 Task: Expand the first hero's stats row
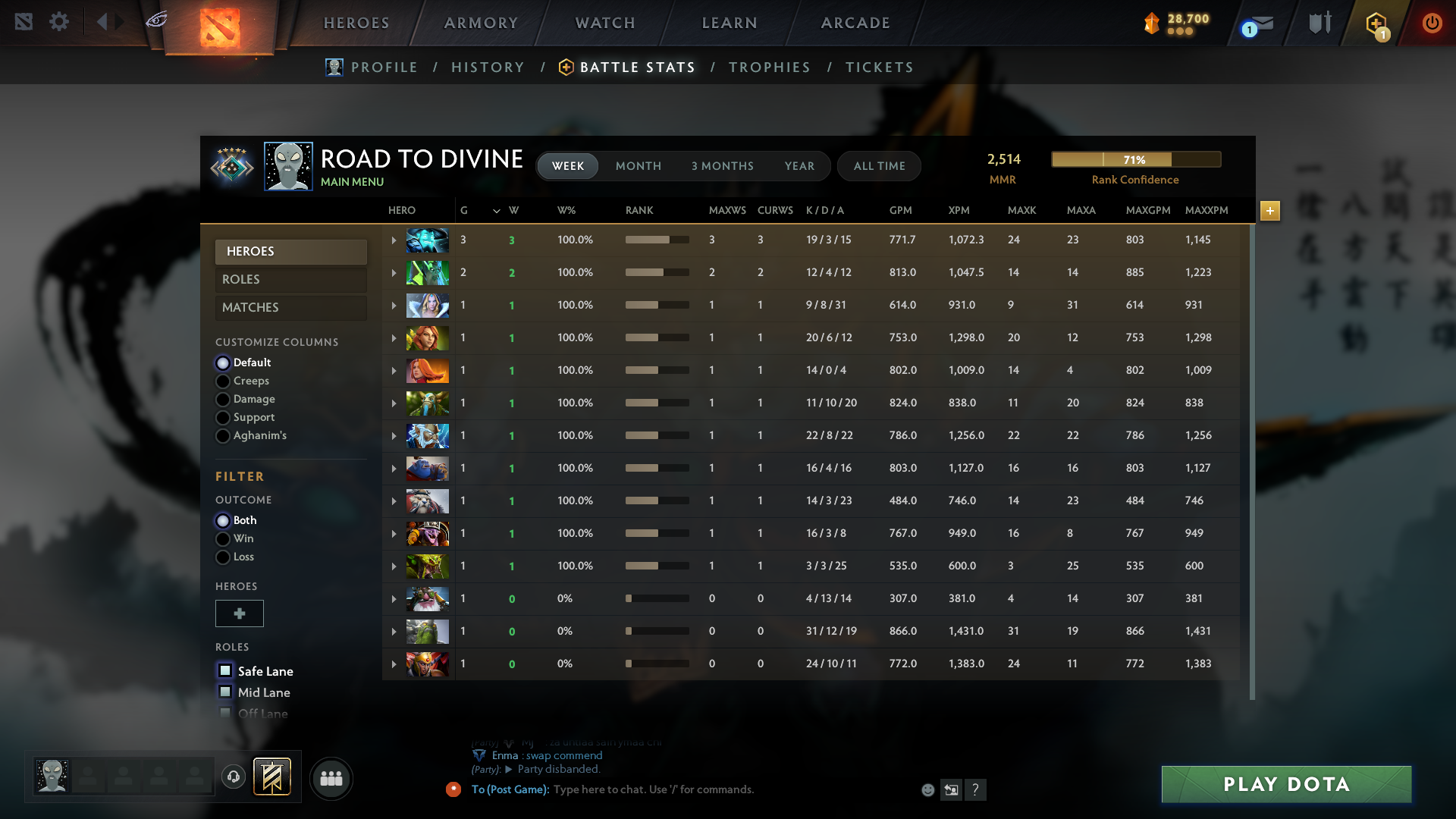tap(394, 240)
